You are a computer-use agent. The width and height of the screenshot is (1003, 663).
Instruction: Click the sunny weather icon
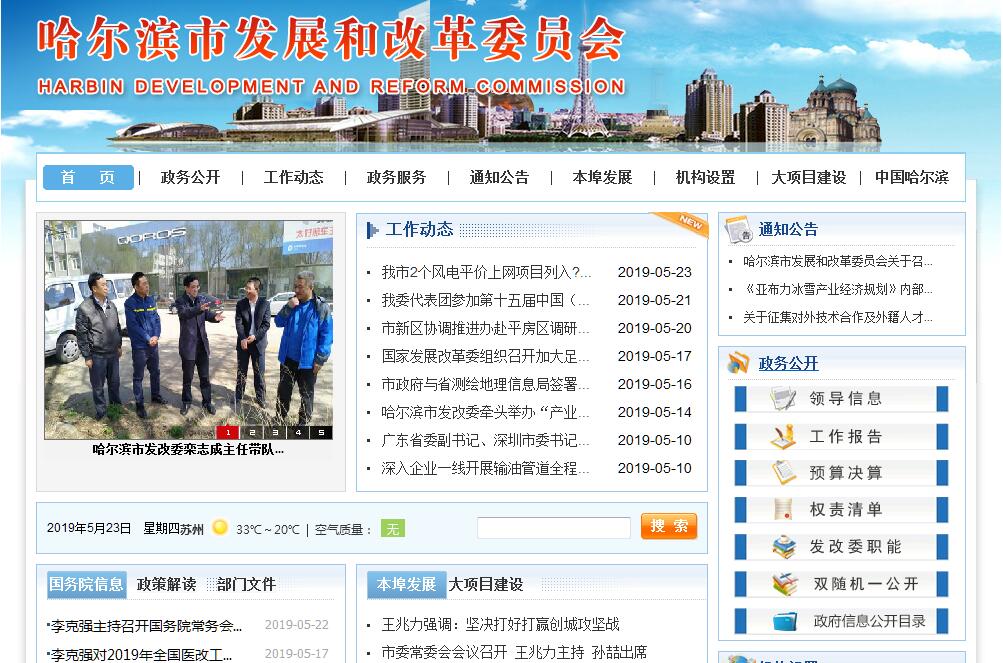point(220,527)
